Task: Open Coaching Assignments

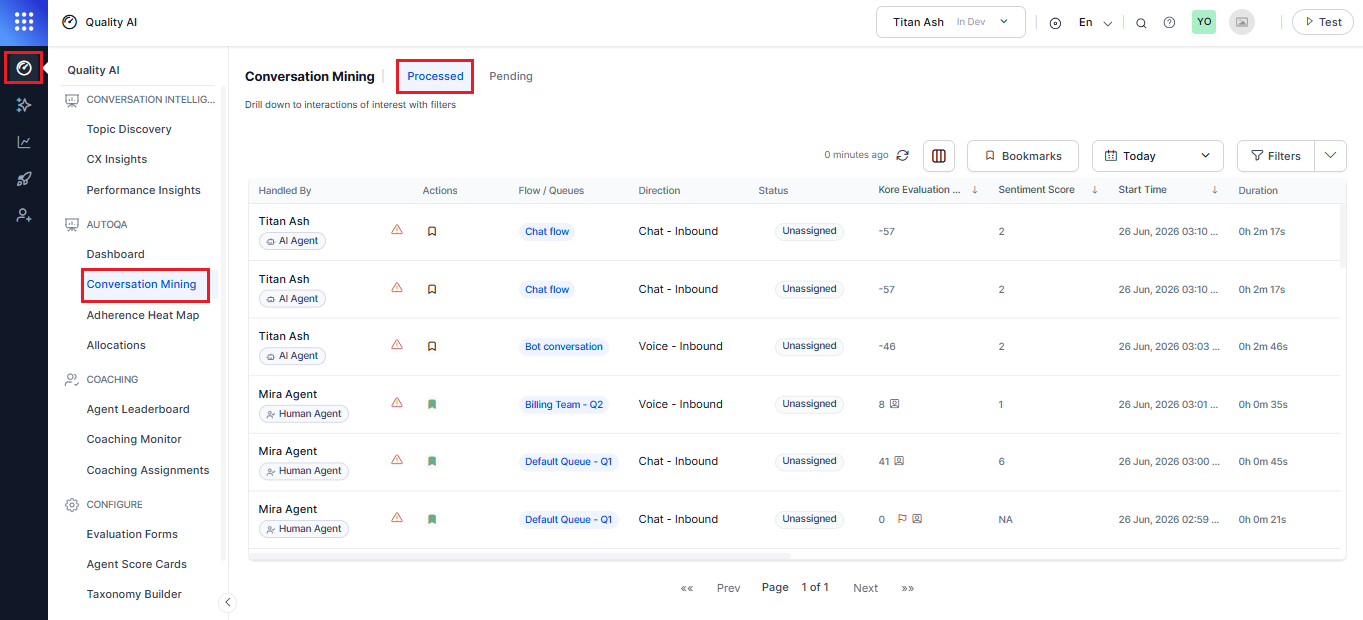Action: 148,470
